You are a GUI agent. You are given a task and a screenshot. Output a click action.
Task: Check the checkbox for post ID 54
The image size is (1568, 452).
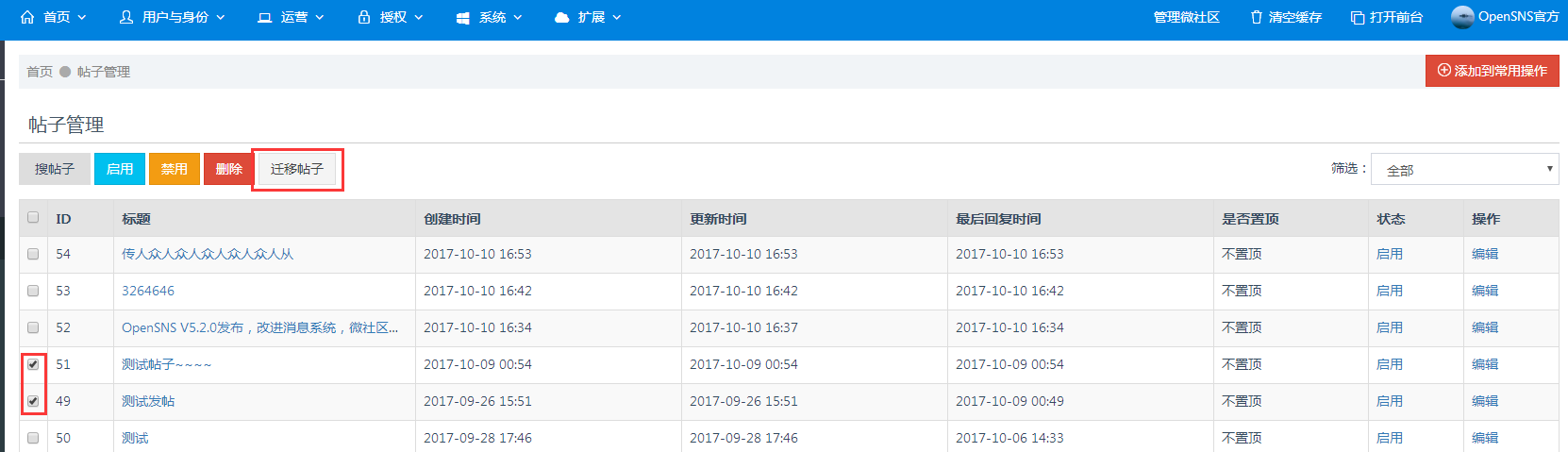coord(33,254)
